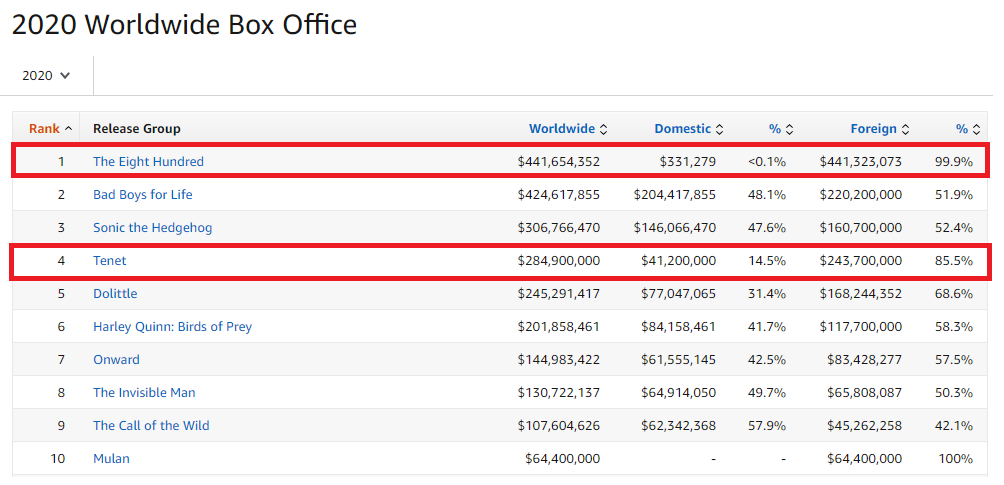Open Bad Boys for Life link
1004x485 pixels.
click(x=142, y=194)
